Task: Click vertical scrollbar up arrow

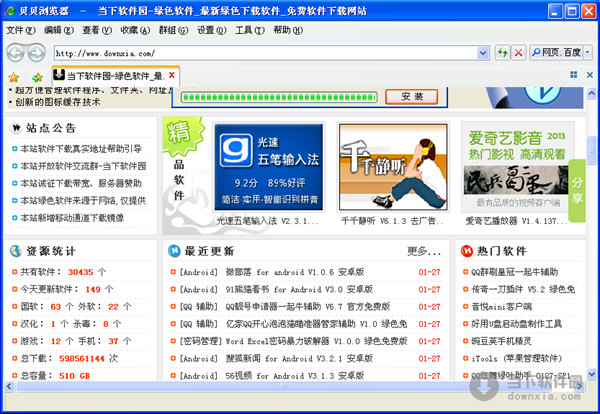Action: pos(591,93)
